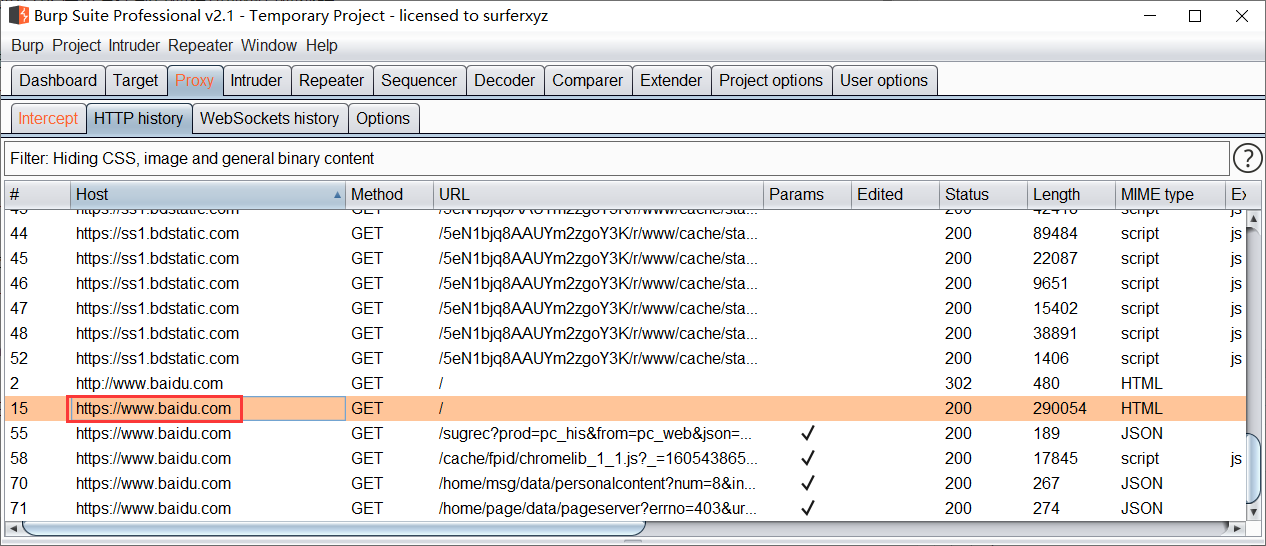Select request row number 44
Viewport: 1266px width, 546px height.
pyautogui.click(x=625, y=233)
